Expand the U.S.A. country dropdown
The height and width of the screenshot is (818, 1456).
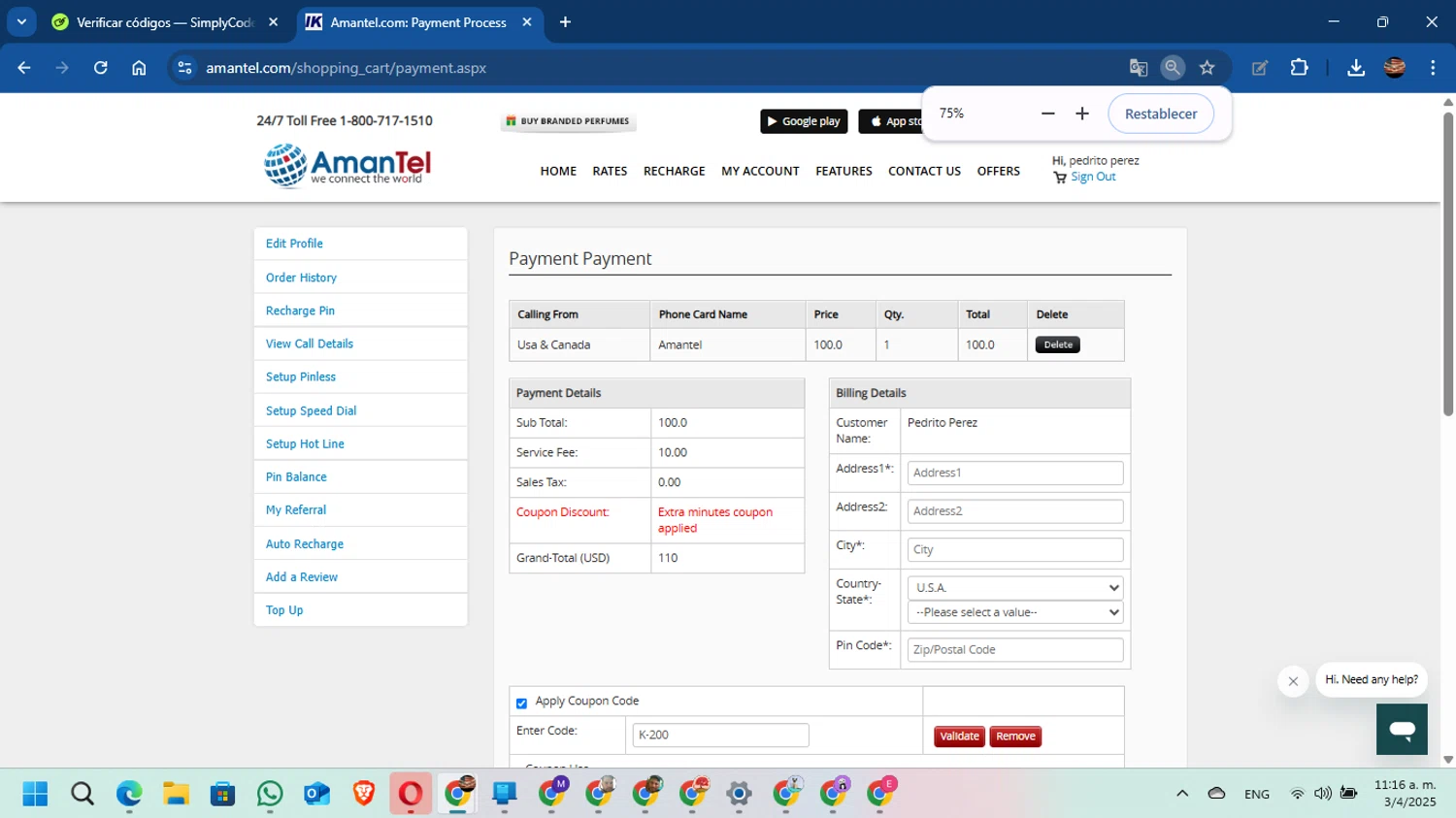1015,587
